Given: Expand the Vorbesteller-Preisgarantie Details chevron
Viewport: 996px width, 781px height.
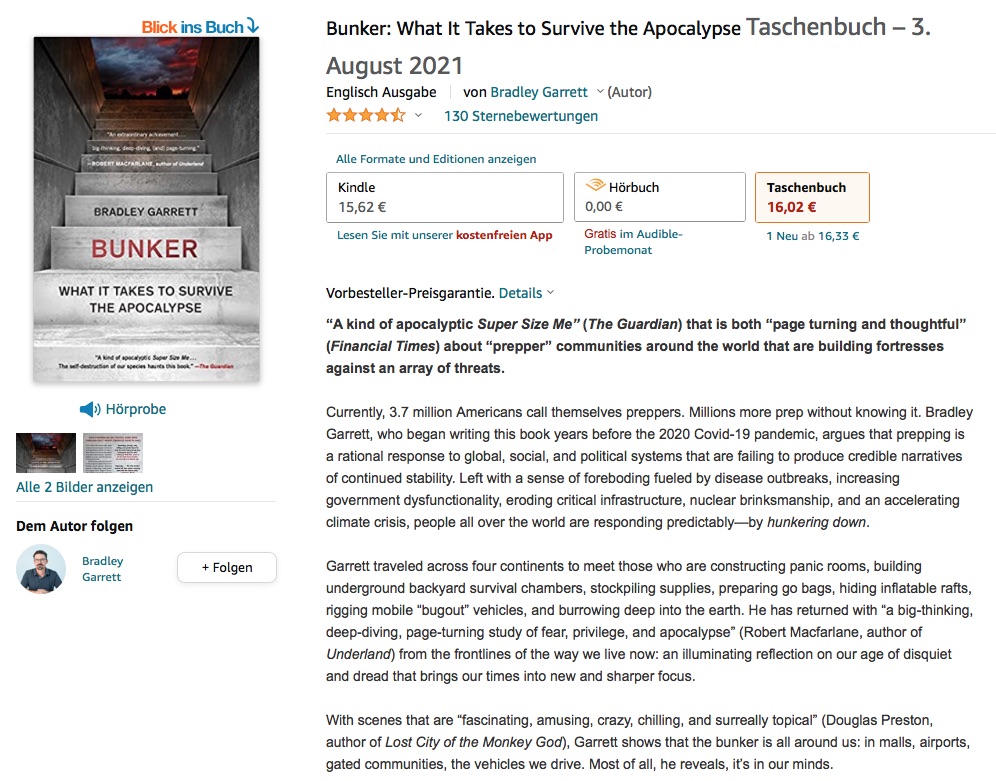Looking at the screenshot, I should coord(550,293).
